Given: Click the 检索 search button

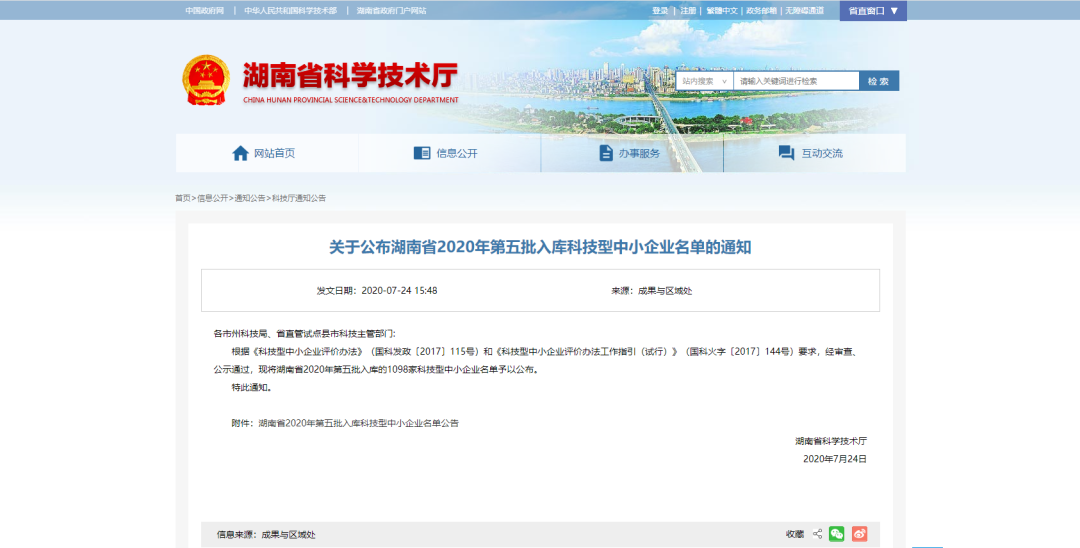Looking at the screenshot, I should pyautogui.click(x=879, y=81).
